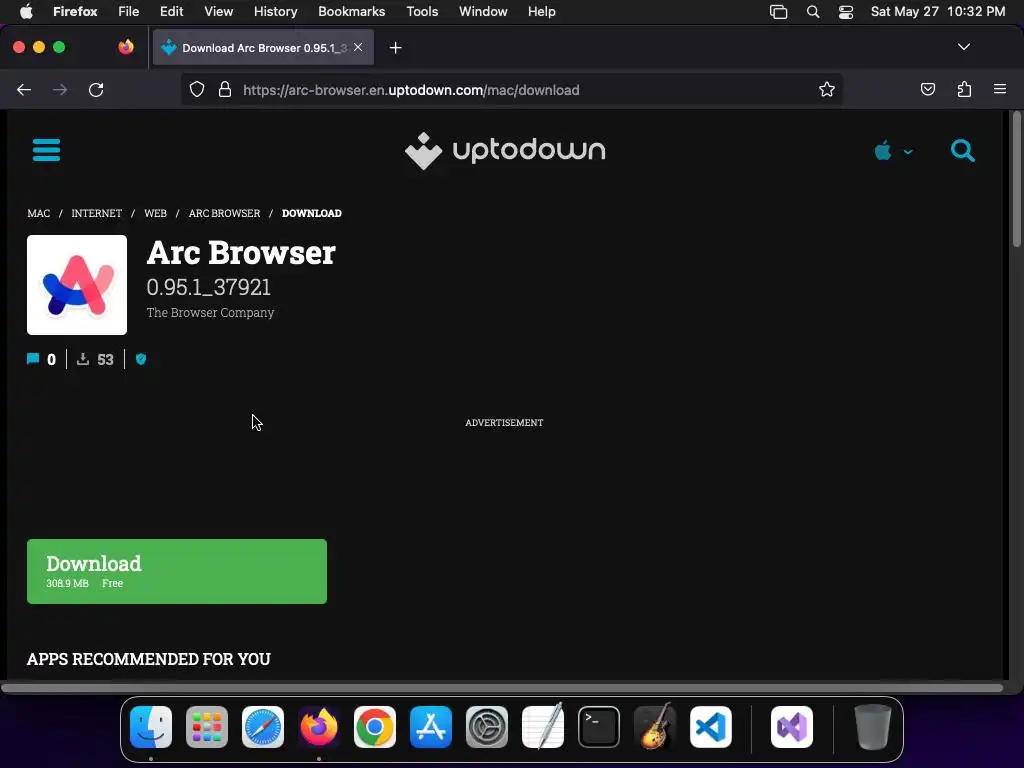Go to WEB breadcrumb
The height and width of the screenshot is (768, 1024).
(155, 213)
